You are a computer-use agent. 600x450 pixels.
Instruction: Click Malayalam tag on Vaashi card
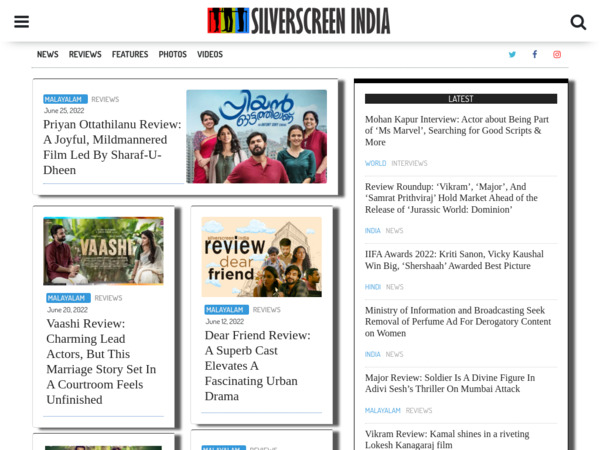point(68,298)
